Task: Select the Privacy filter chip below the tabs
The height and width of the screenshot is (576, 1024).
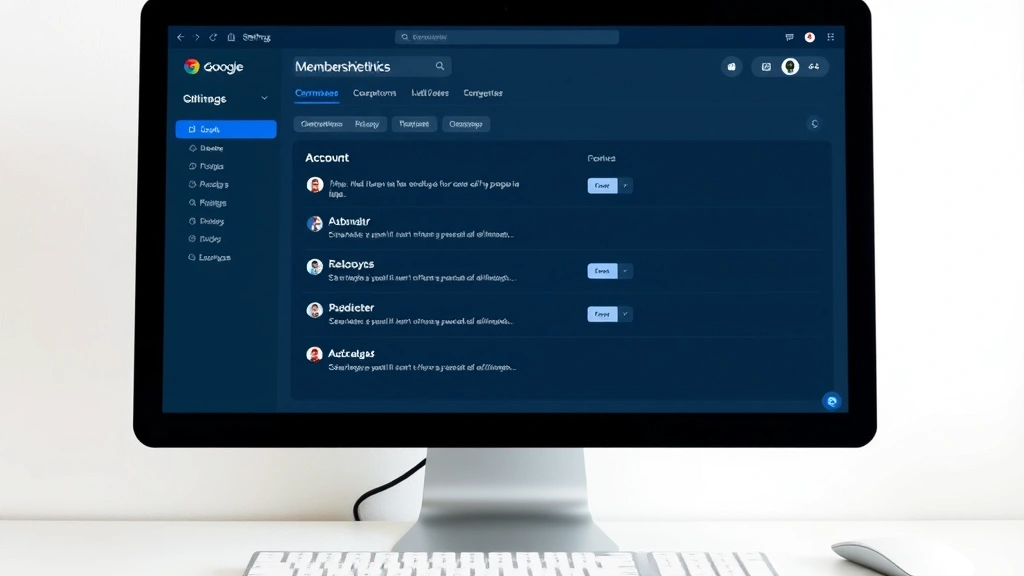Action: (x=367, y=124)
